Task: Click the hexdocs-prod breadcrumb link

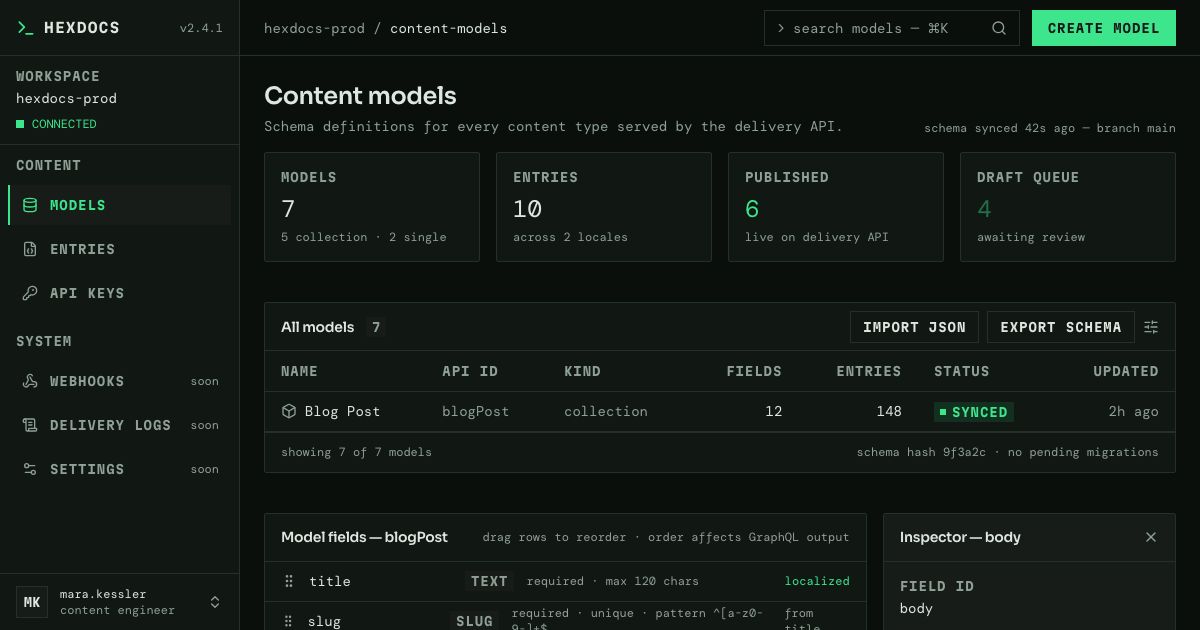Action: [x=314, y=28]
